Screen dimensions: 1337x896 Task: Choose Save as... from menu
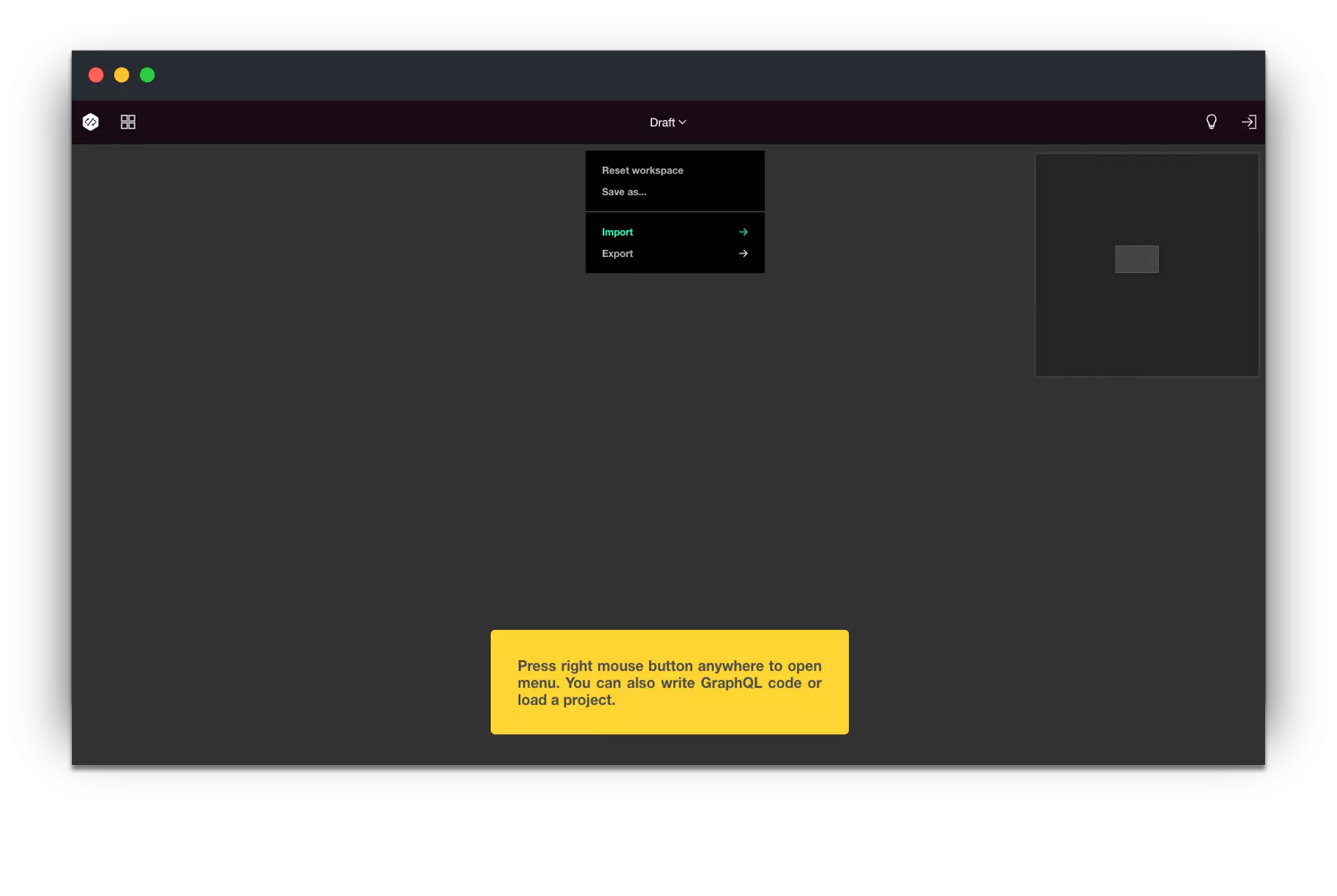point(675,192)
